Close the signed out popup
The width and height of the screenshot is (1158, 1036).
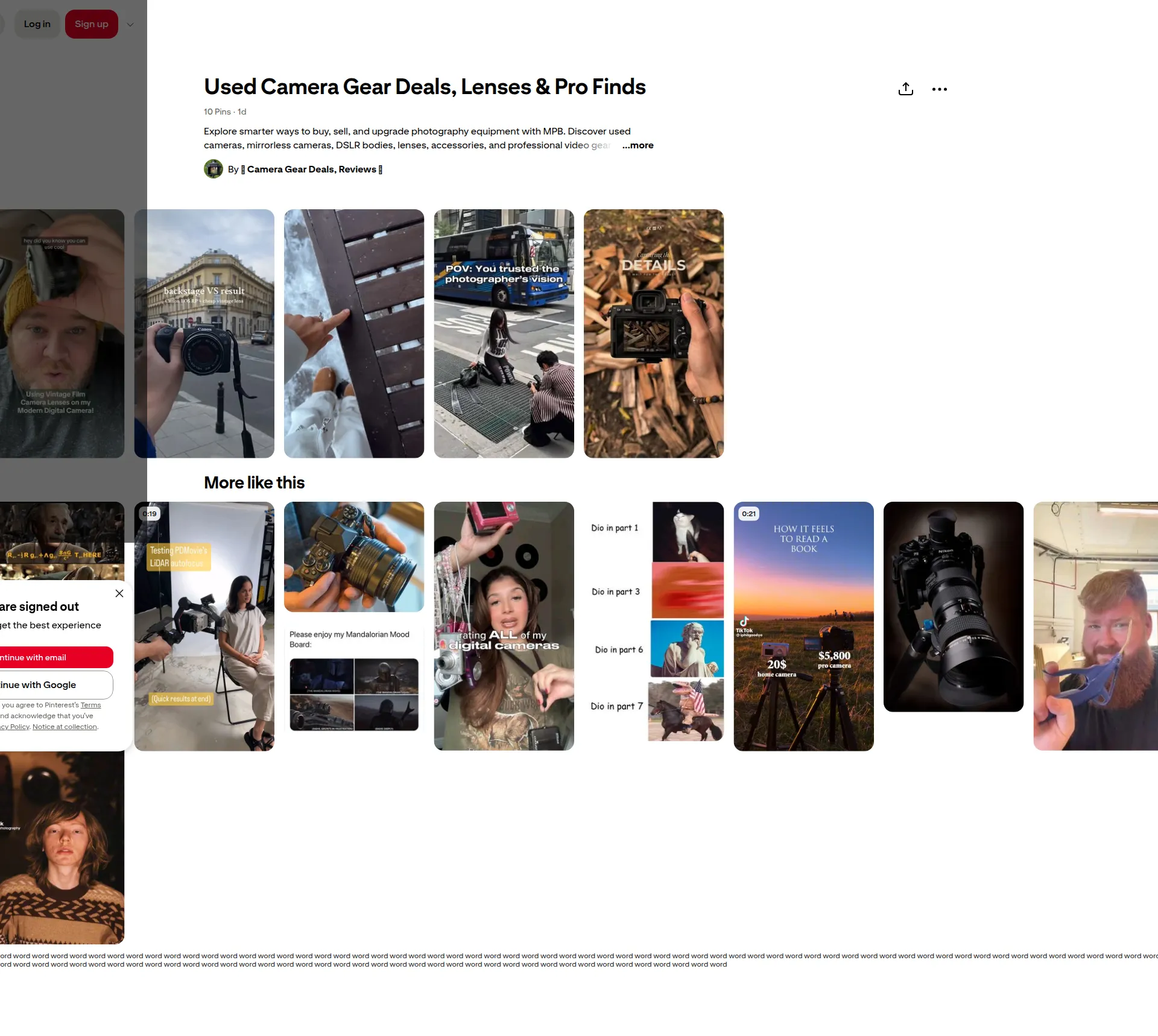(x=119, y=593)
